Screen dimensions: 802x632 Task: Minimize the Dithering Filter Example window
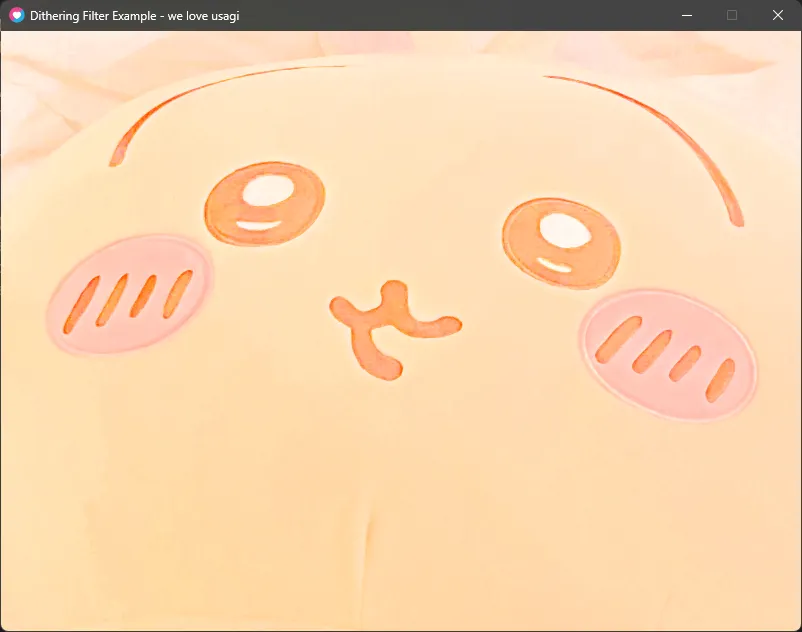pos(686,15)
